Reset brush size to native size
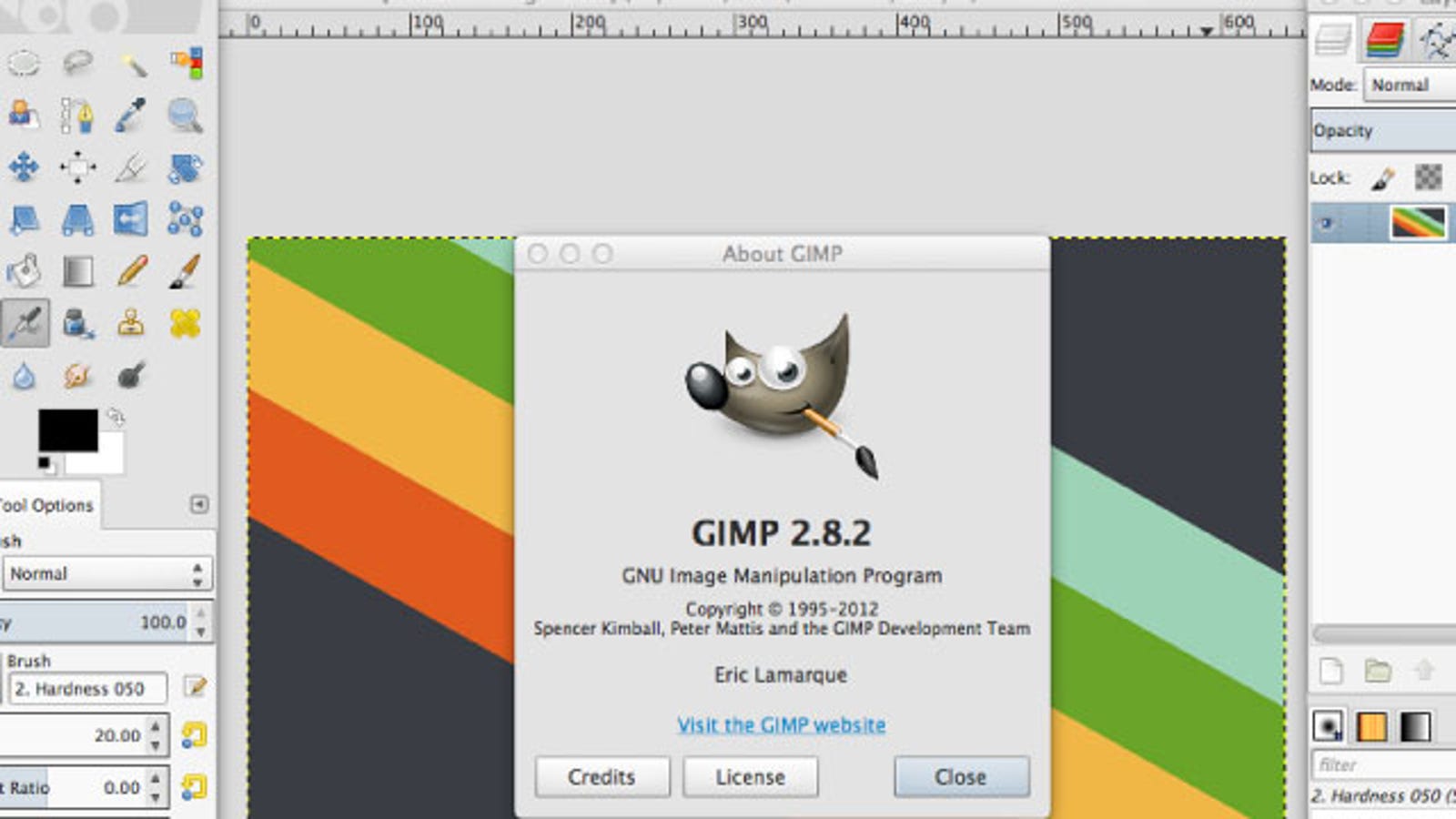1456x819 pixels. pyautogui.click(x=194, y=735)
